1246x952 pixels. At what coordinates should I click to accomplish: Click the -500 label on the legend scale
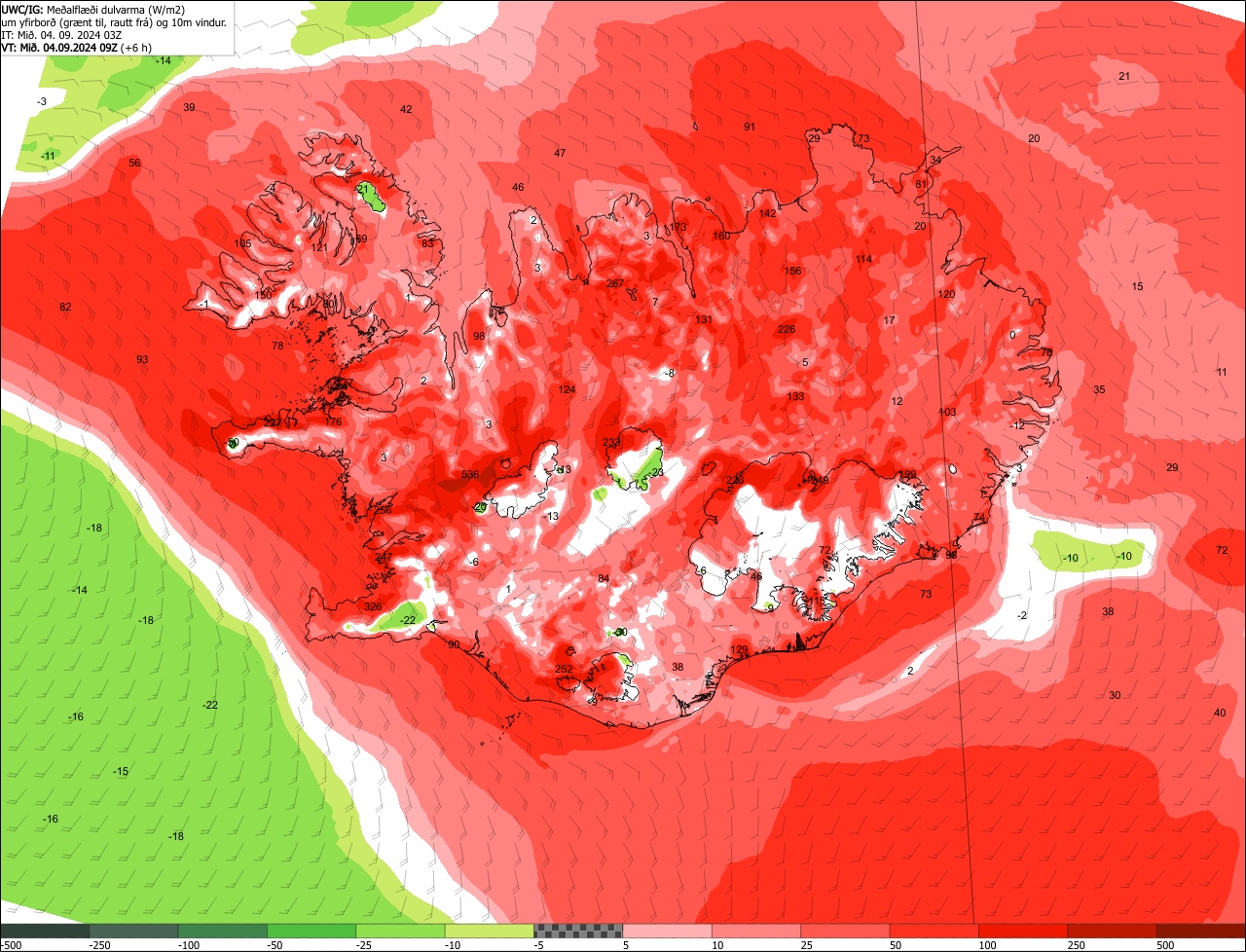click(11, 945)
